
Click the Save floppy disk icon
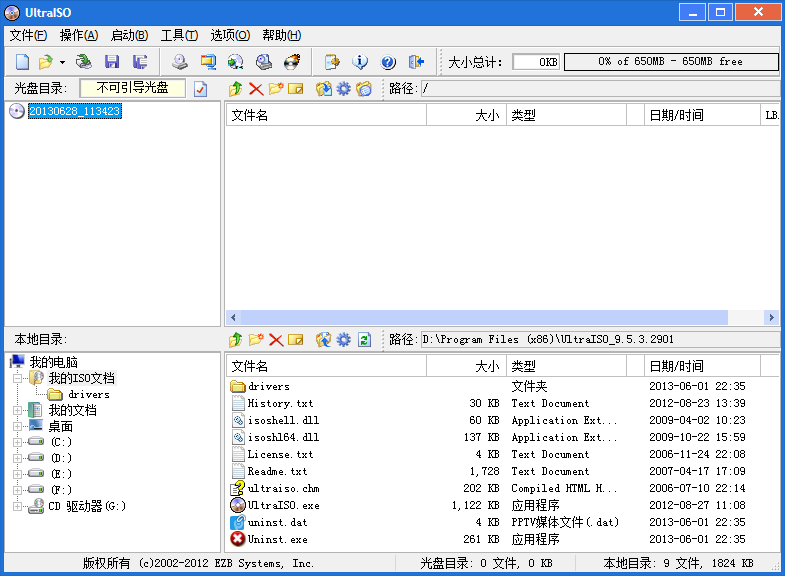(x=112, y=62)
